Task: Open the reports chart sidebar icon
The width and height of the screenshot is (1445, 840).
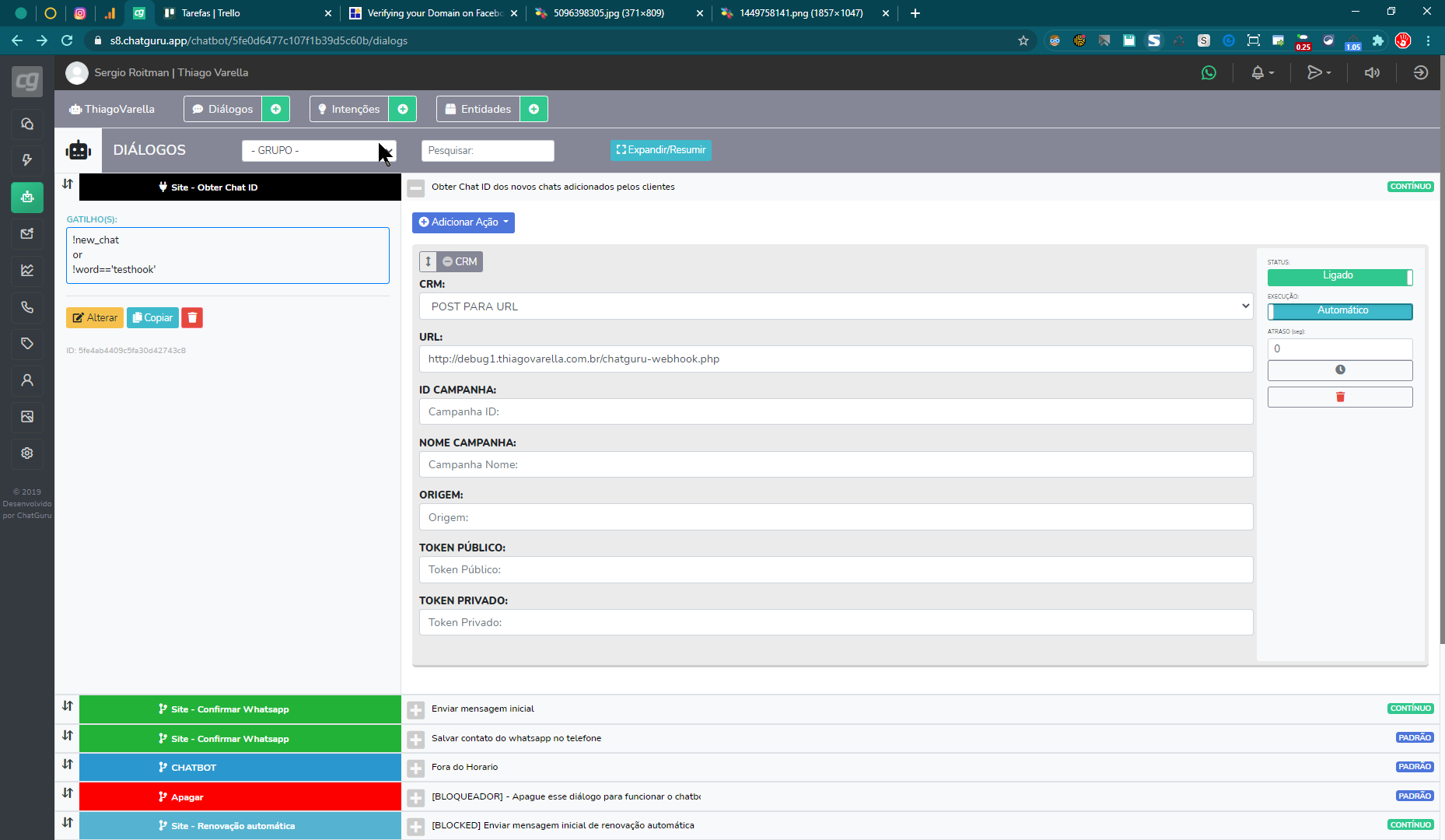Action: (27, 270)
